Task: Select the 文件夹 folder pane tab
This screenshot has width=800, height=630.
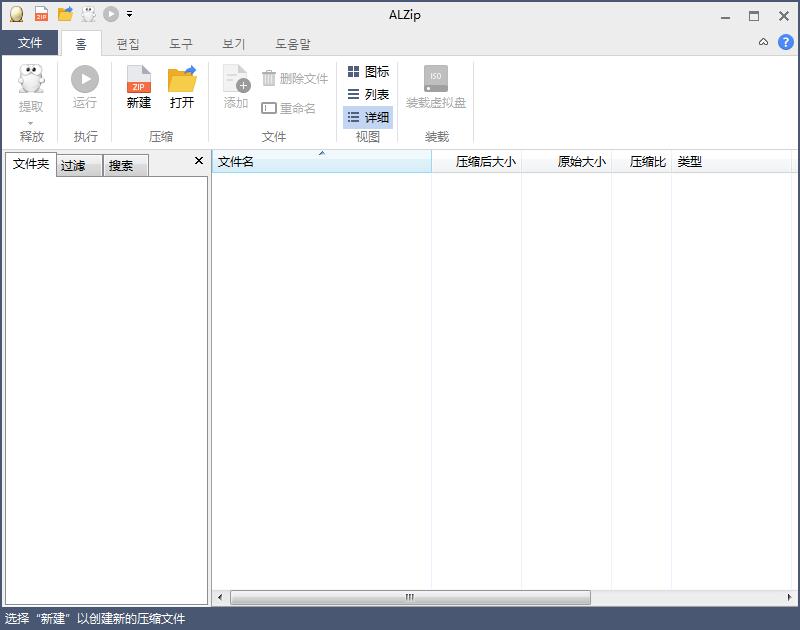Action: [31, 164]
